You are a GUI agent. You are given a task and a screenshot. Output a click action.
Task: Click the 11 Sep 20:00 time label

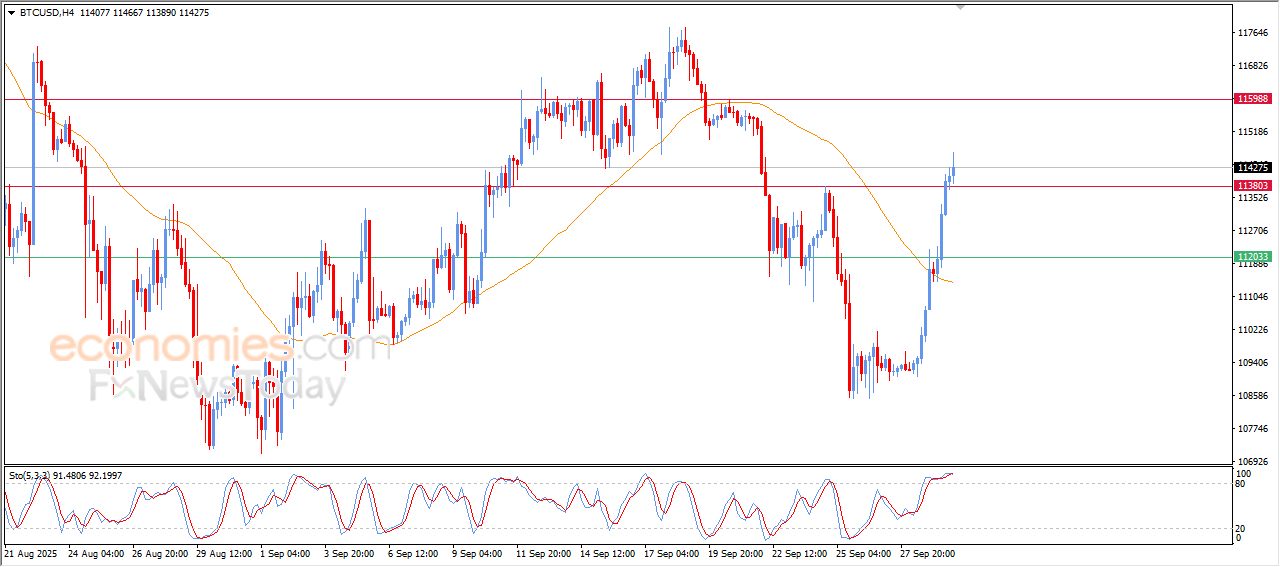point(544,553)
